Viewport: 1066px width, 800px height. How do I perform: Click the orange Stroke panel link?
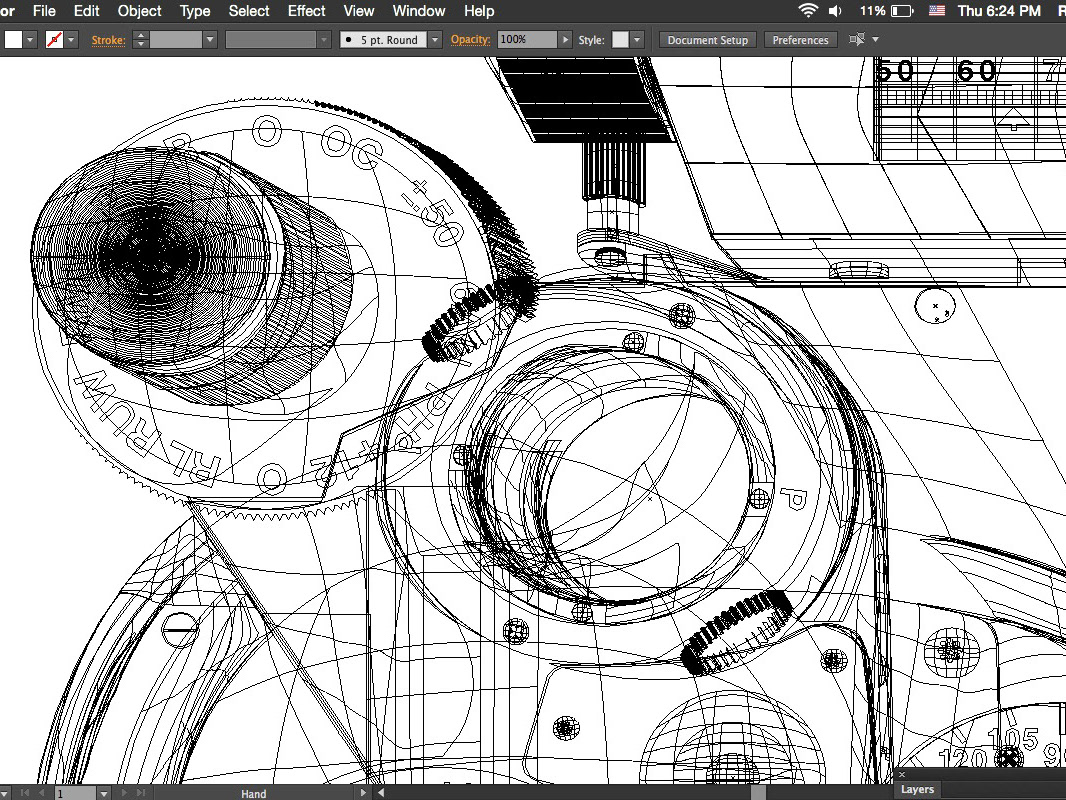[109, 40]
